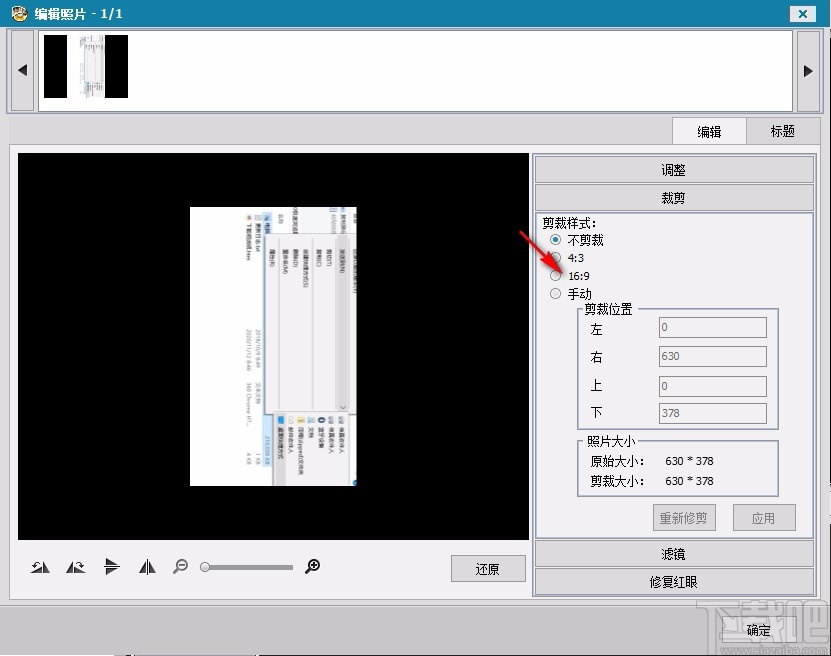Image resolution: width=831 pixels, height=656 pixels.
Task: Choose the 手动 manual crop option
Action: tap(556, 293)
